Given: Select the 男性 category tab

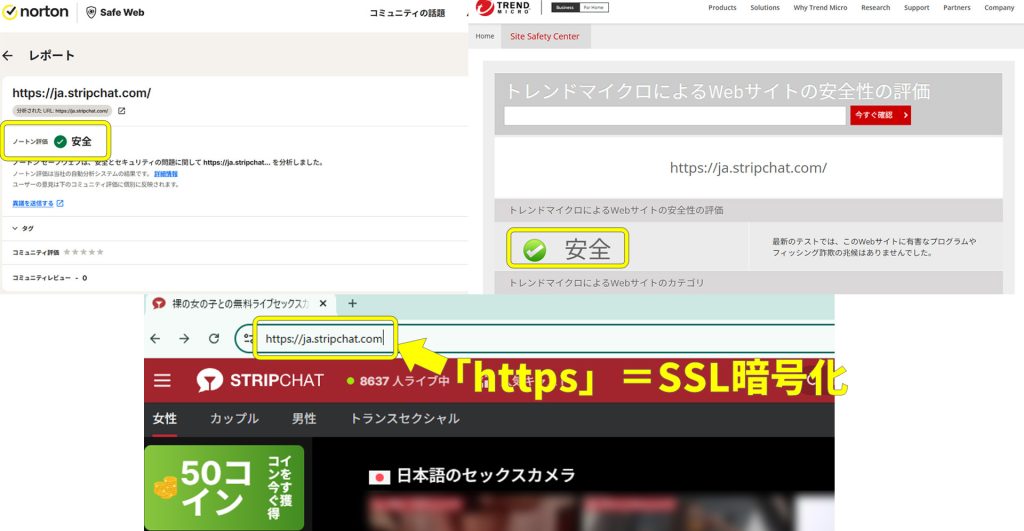Looking at the screenshot, I should [304, 419].
